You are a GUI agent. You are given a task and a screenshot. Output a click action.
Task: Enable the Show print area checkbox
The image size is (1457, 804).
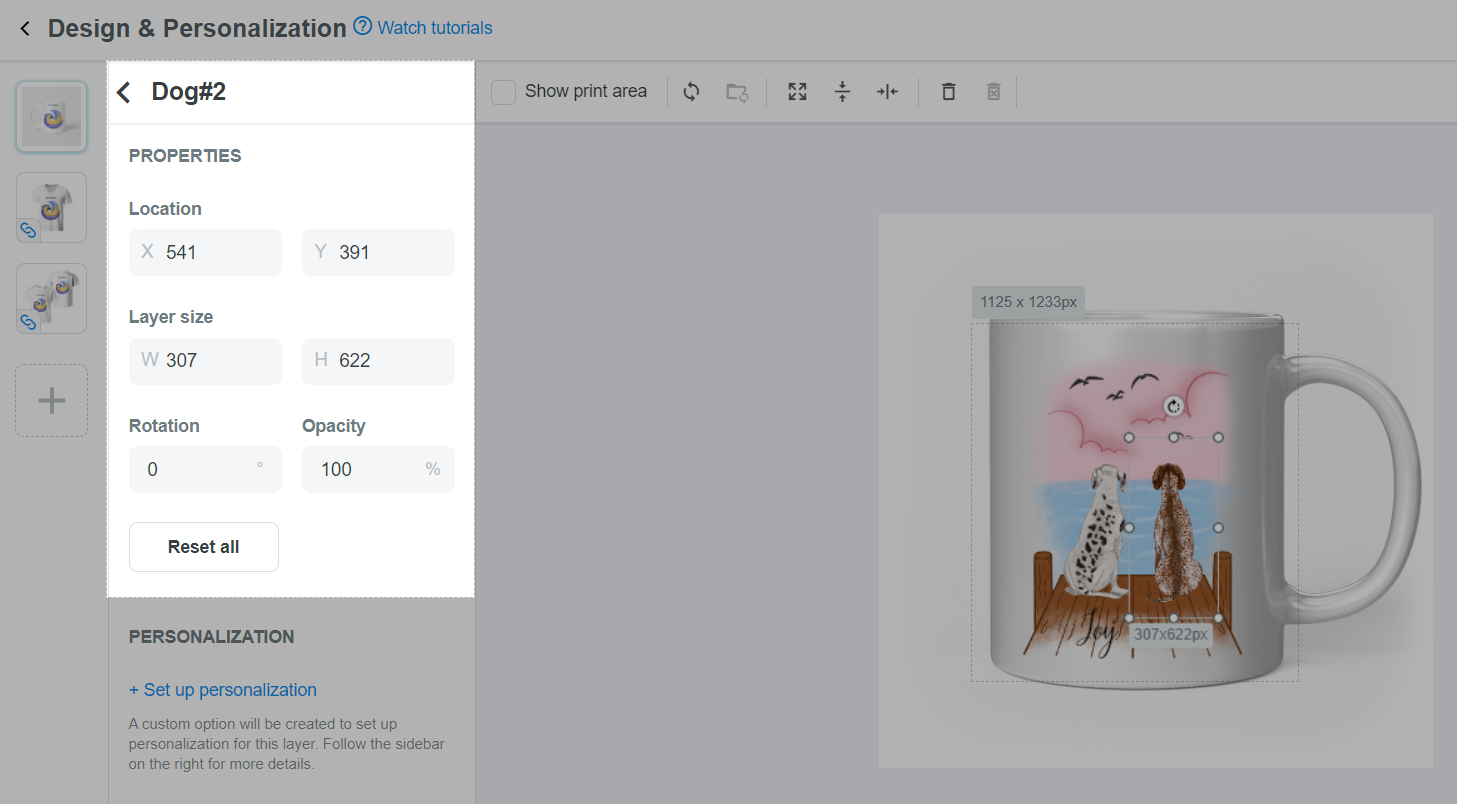[504, 92]
